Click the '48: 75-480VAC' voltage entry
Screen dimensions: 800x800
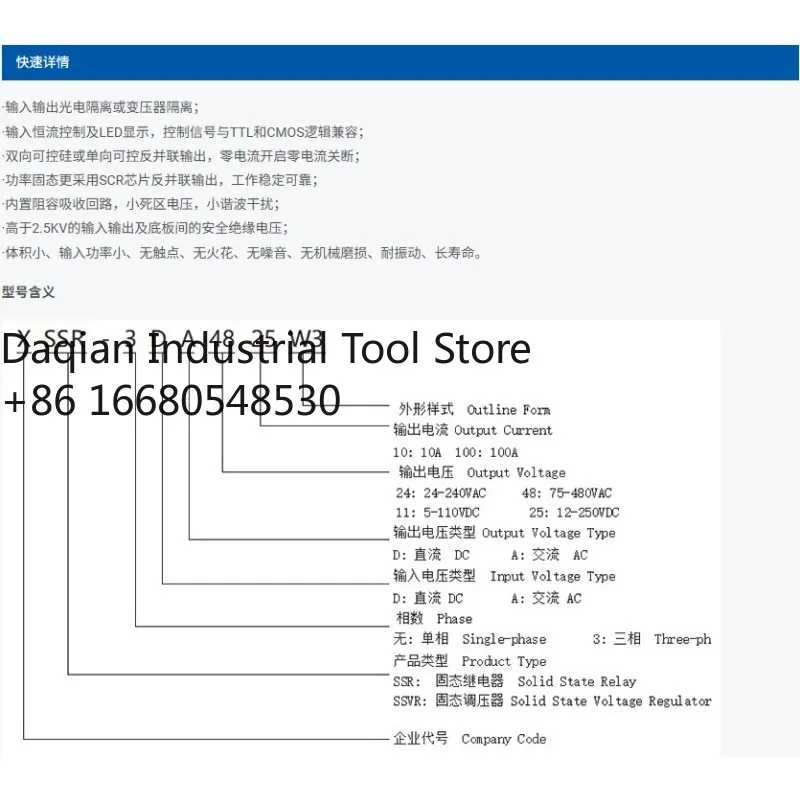pos(566,493)
